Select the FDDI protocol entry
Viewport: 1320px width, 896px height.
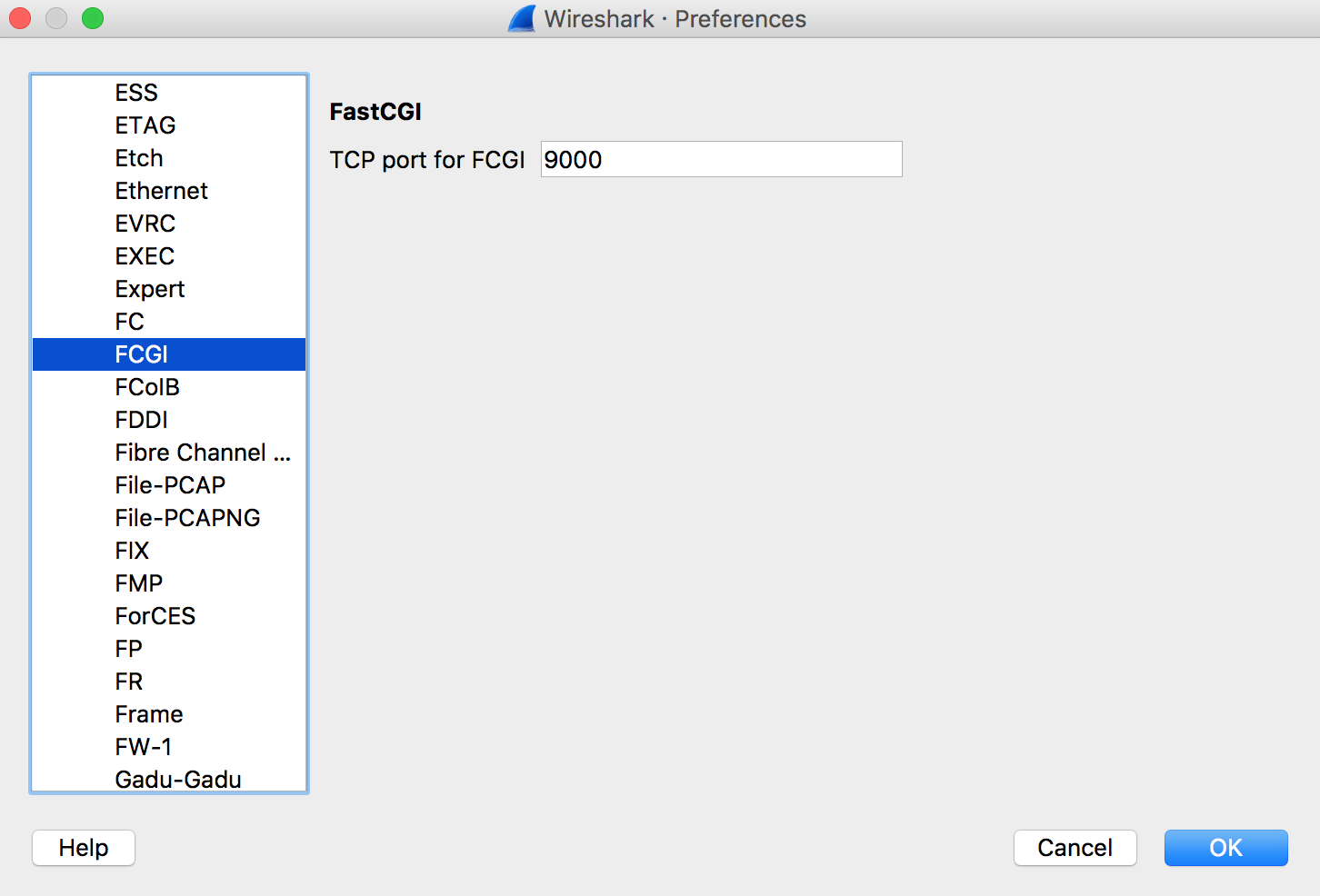142,419
